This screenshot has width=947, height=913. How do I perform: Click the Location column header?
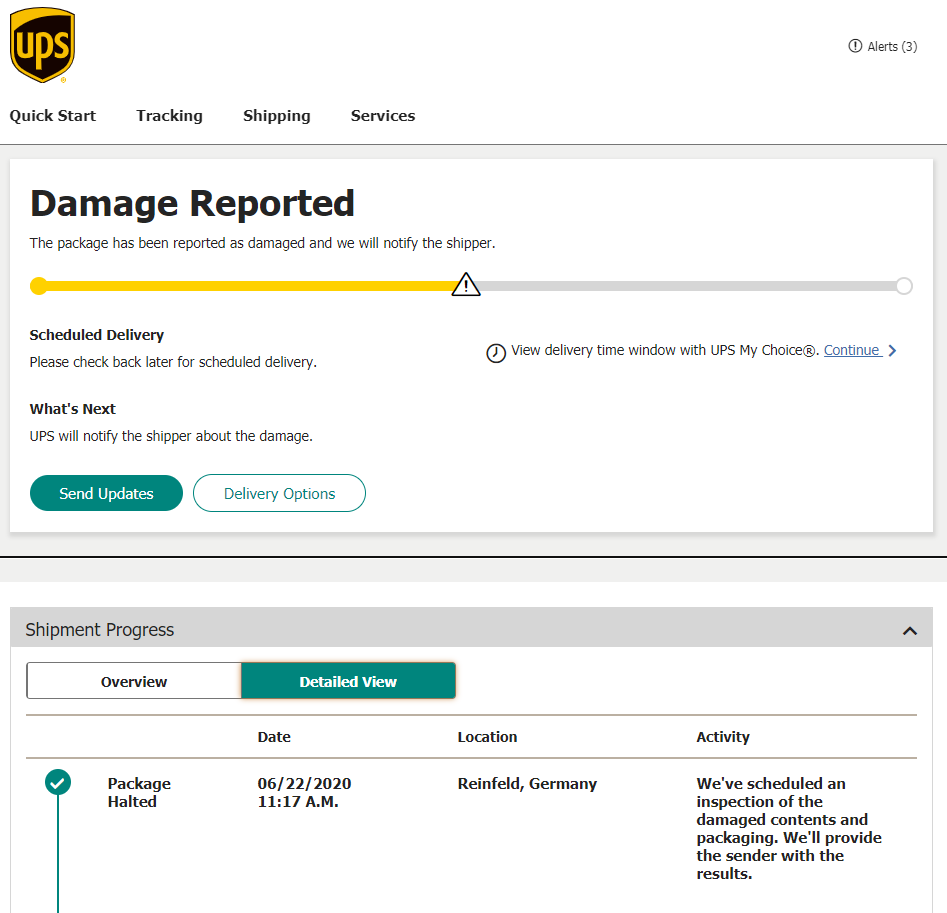click(487, 737)
